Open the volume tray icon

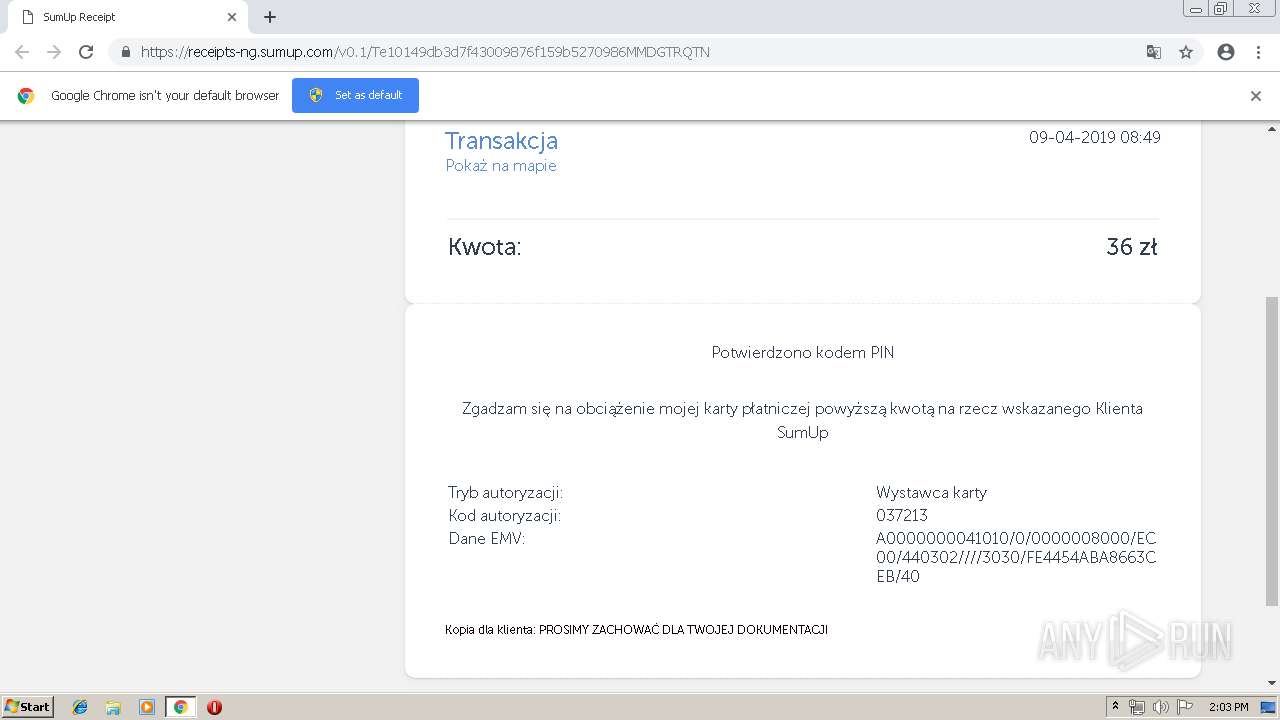click(x=1161, y=707)
